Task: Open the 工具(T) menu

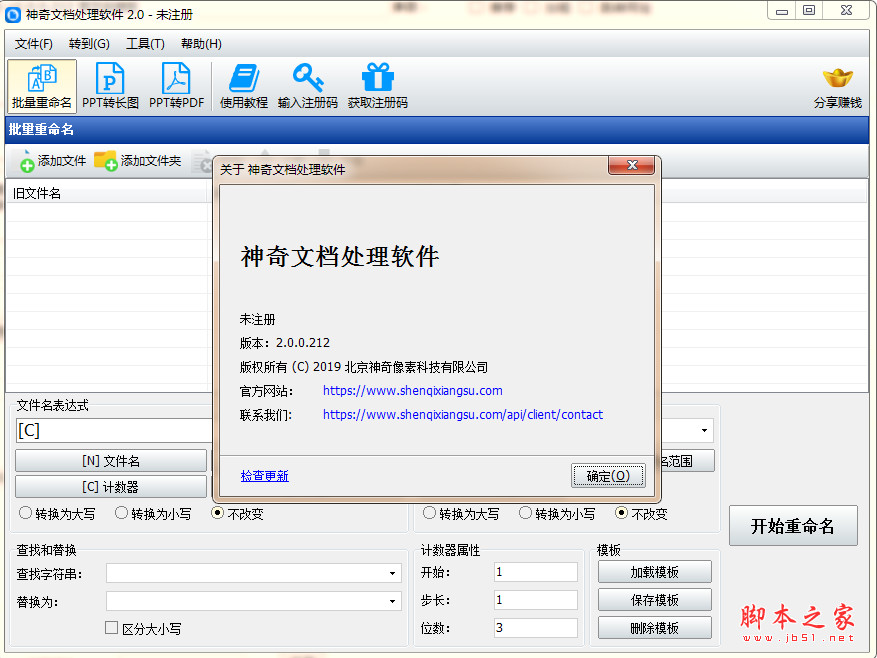Action: tap(145, 44)
